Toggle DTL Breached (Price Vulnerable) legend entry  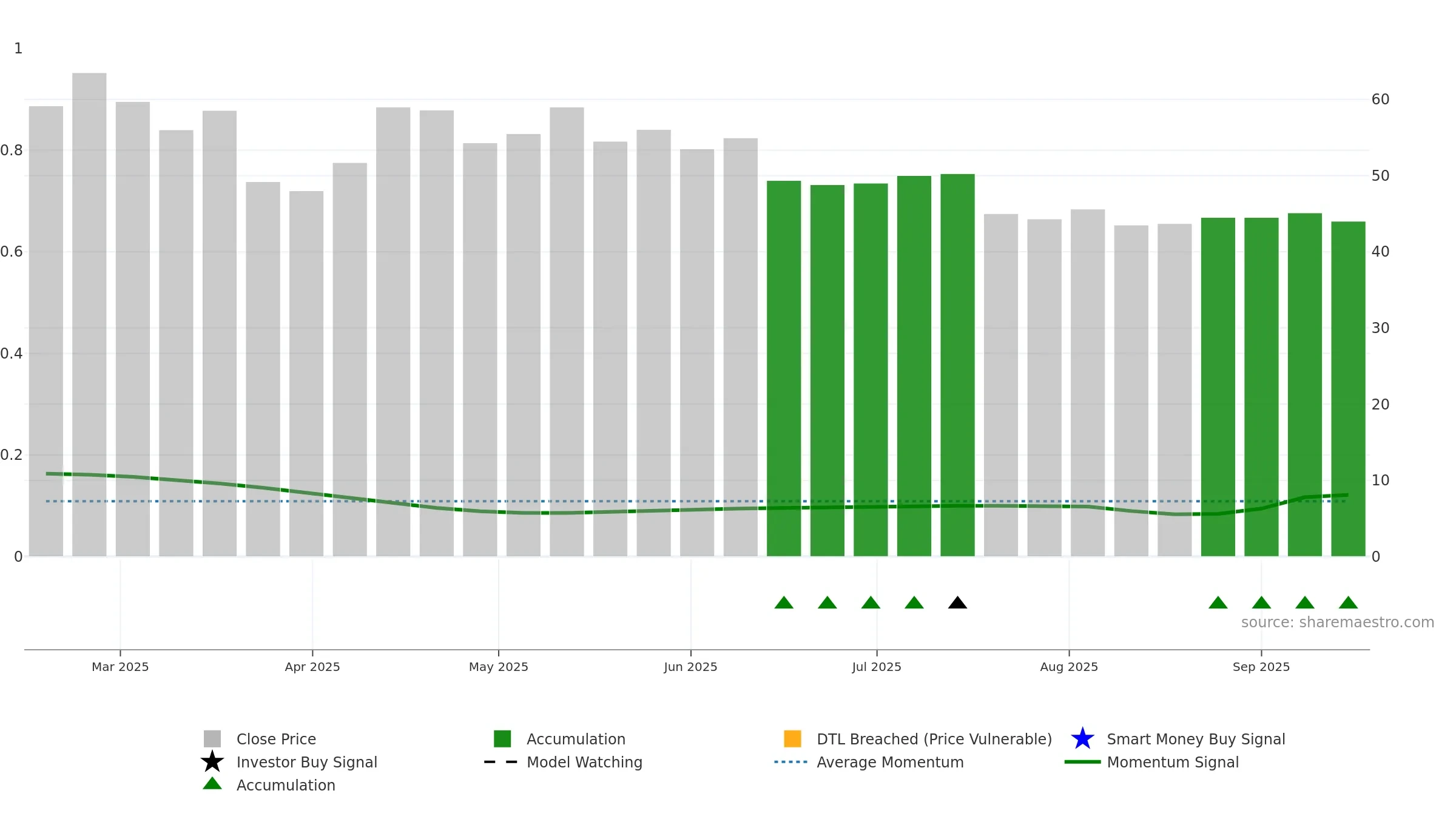point(918,739)
